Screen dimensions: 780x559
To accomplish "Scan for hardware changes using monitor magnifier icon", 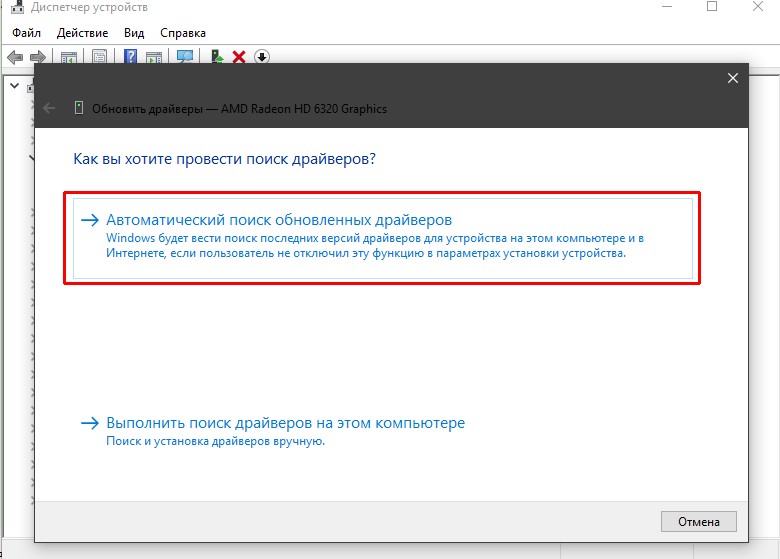I will [185, 57].
